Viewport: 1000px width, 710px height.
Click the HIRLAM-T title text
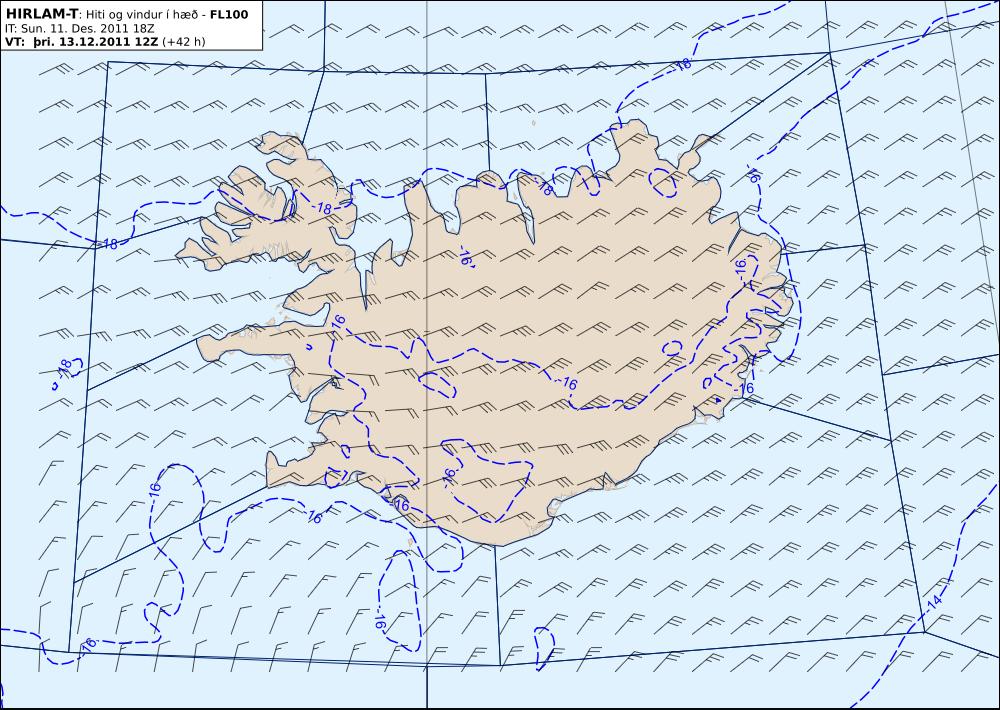coord(42,14)
